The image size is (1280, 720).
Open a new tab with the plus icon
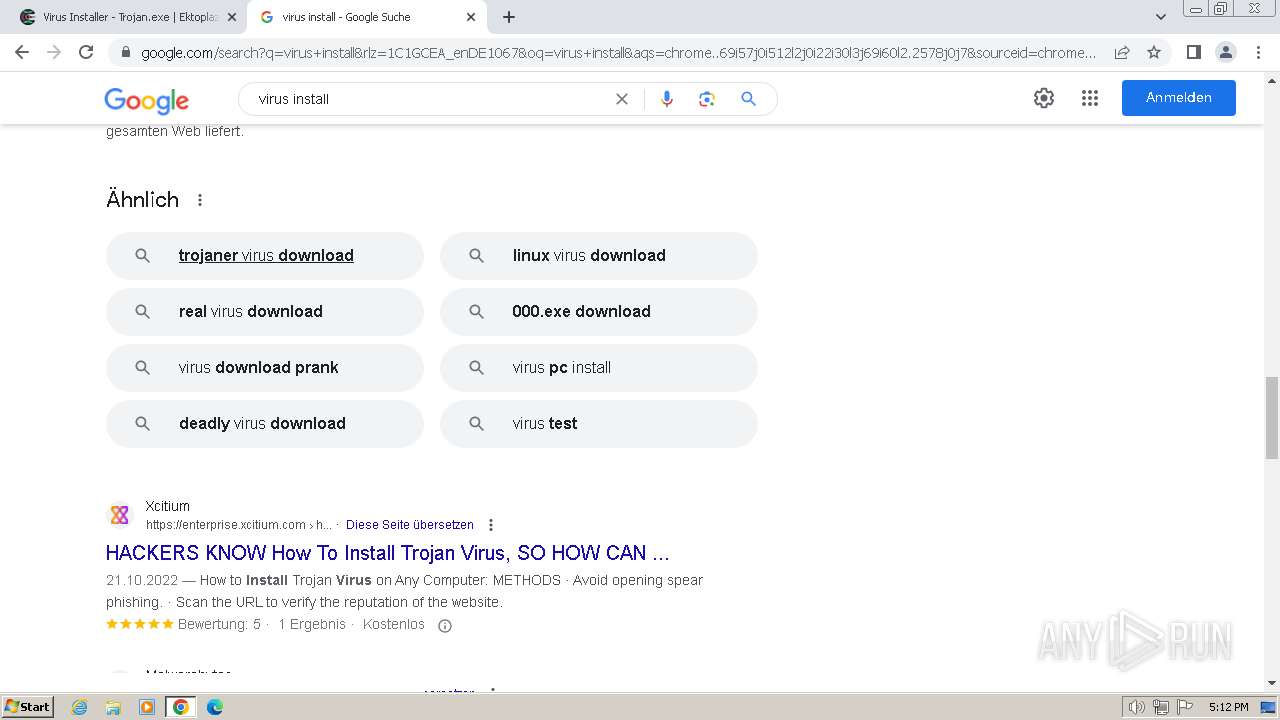pyautogui.click(x=509, y=17)
